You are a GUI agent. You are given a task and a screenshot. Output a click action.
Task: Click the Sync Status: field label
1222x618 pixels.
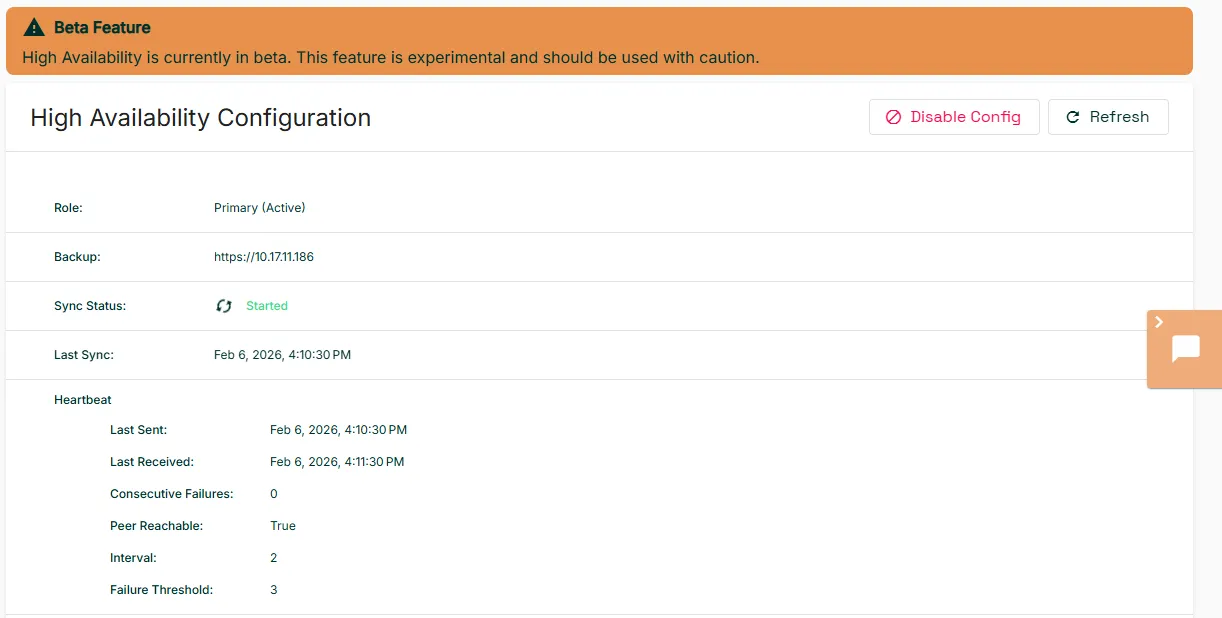pos(90,306)
